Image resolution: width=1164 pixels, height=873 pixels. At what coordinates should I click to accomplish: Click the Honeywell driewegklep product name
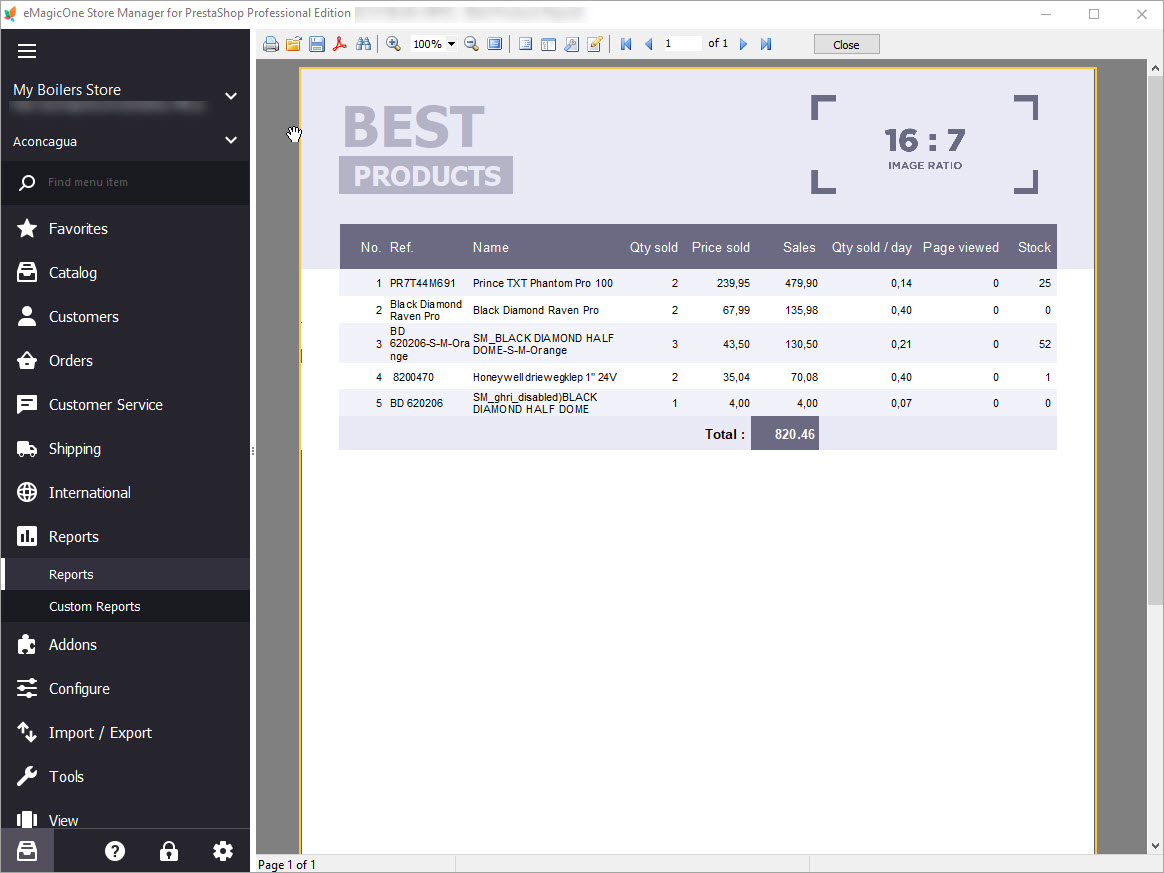click(544, 377)
